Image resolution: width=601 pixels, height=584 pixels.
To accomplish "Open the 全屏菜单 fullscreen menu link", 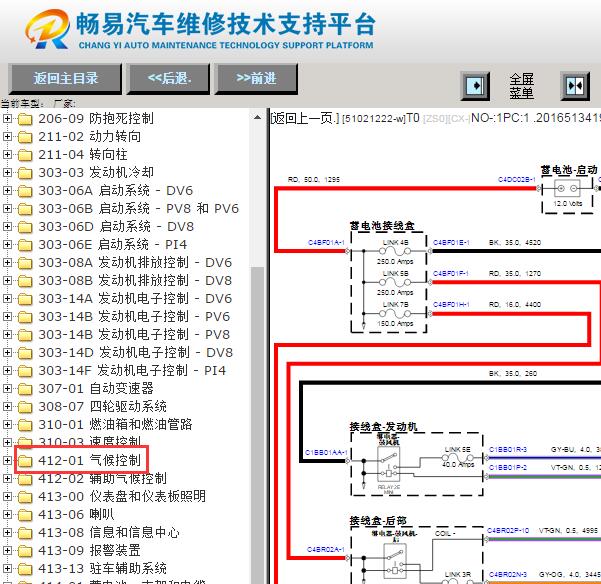I will [x=521, y=86].
